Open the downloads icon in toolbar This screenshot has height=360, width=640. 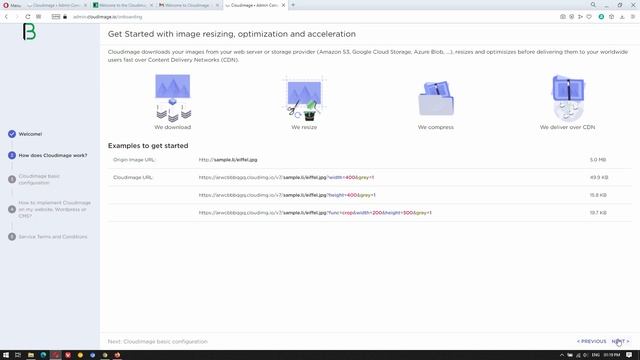622,17
